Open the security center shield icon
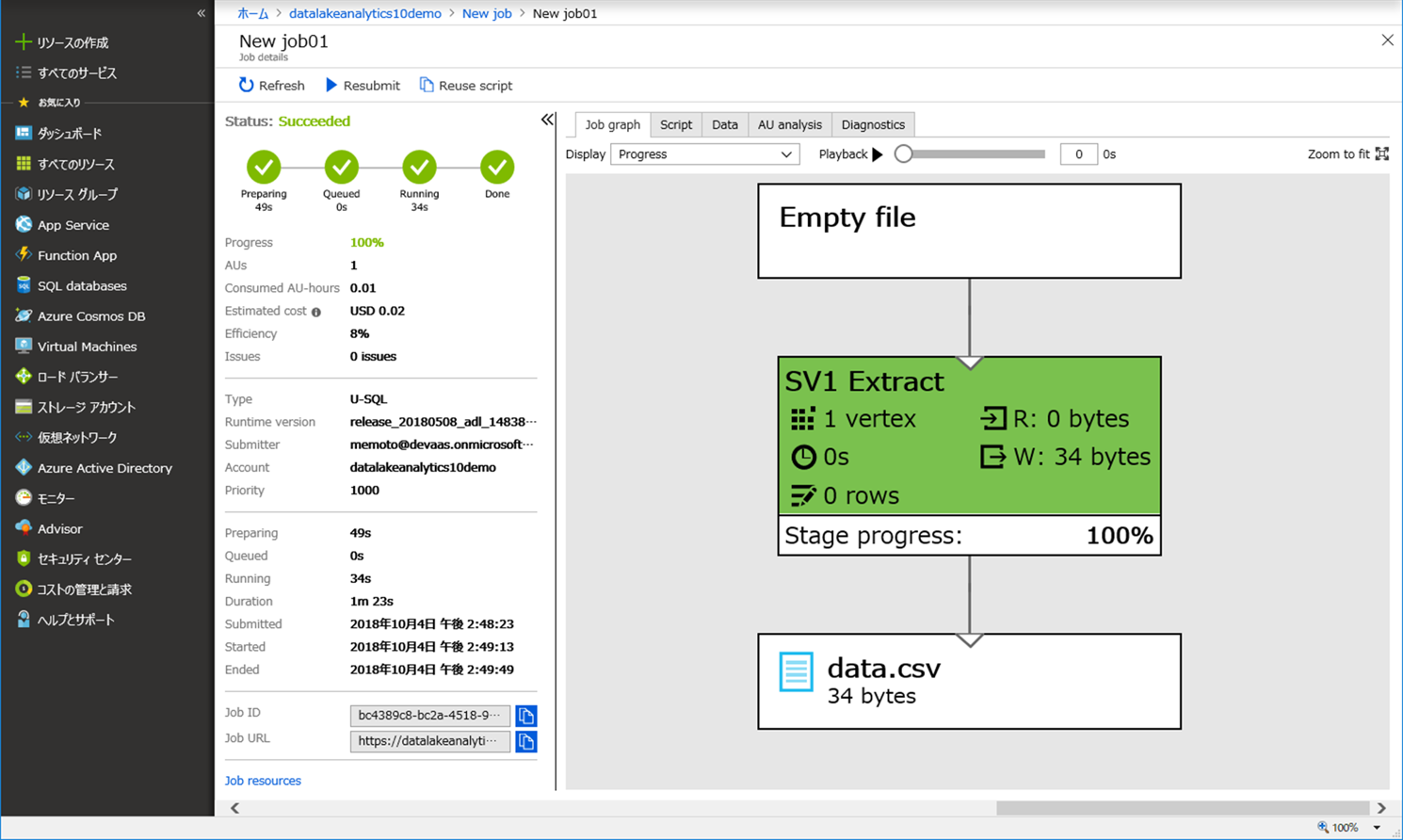The height and width of the screenshot is (840, 1403). pyautogui.click(x=24, y=558)
